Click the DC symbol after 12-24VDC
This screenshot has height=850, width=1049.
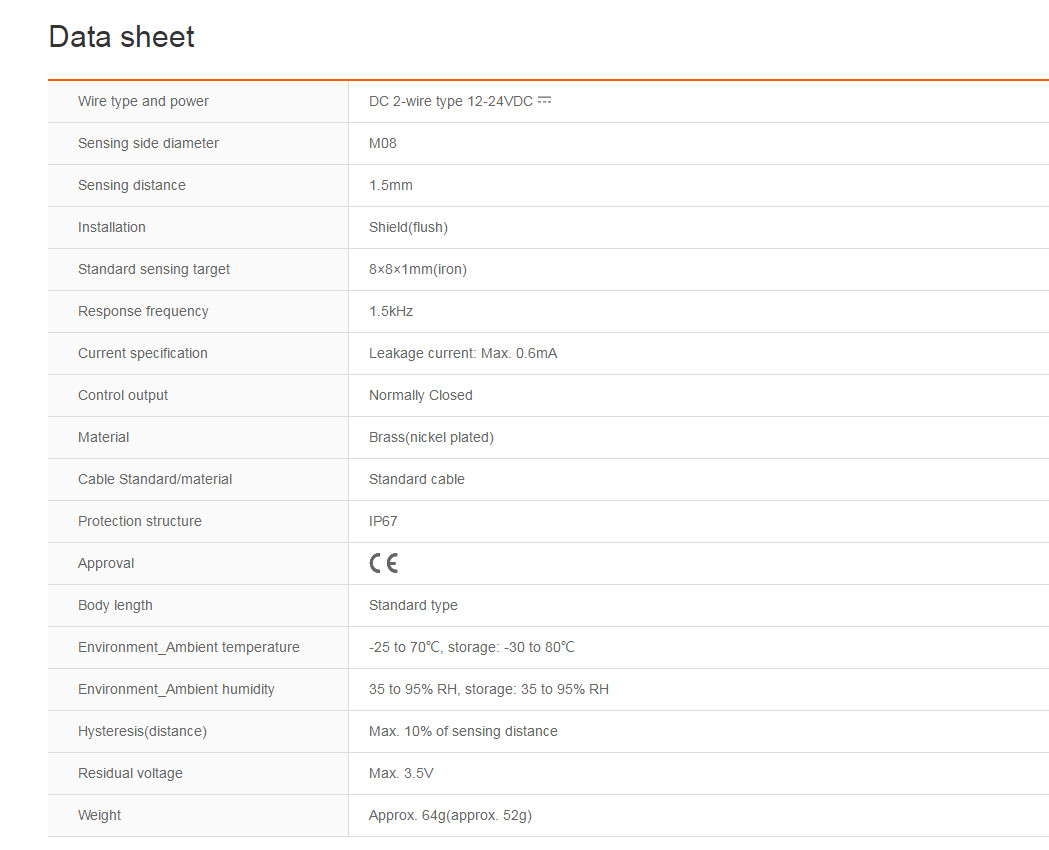[545, 100]
